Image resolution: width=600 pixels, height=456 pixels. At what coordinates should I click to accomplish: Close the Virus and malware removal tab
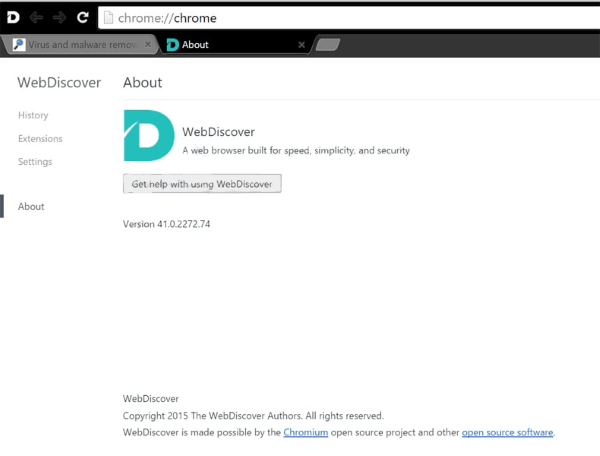pyautogui.click(x=148, y=44)
